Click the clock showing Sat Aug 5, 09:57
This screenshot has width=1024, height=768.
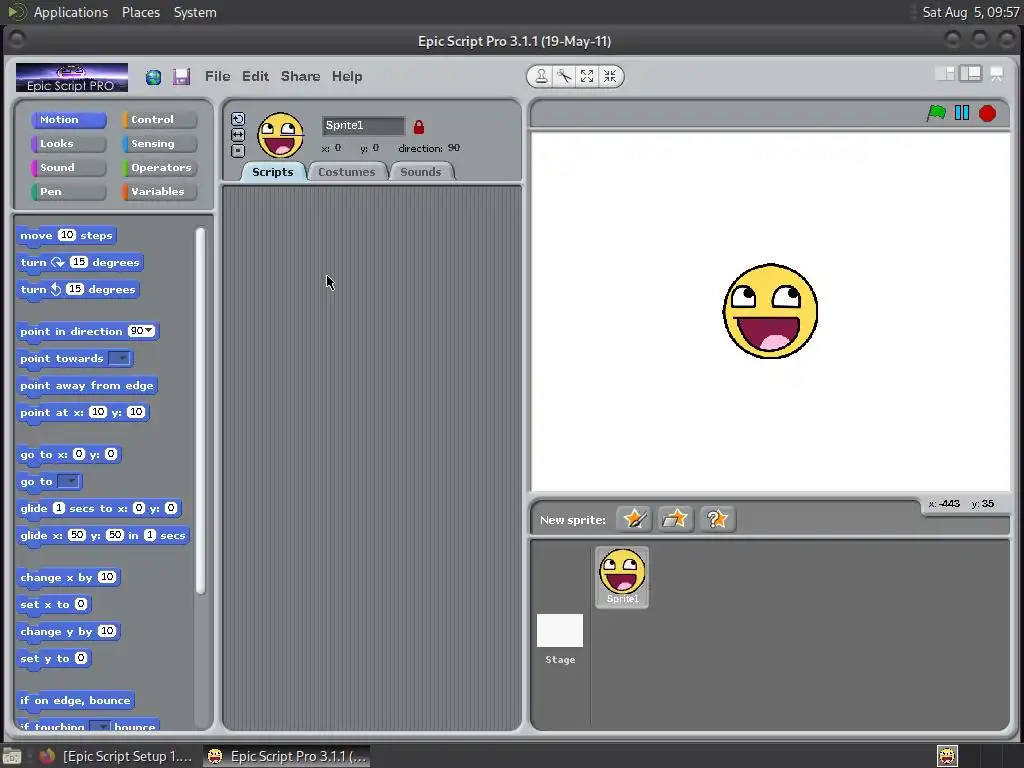coord(970,12)
